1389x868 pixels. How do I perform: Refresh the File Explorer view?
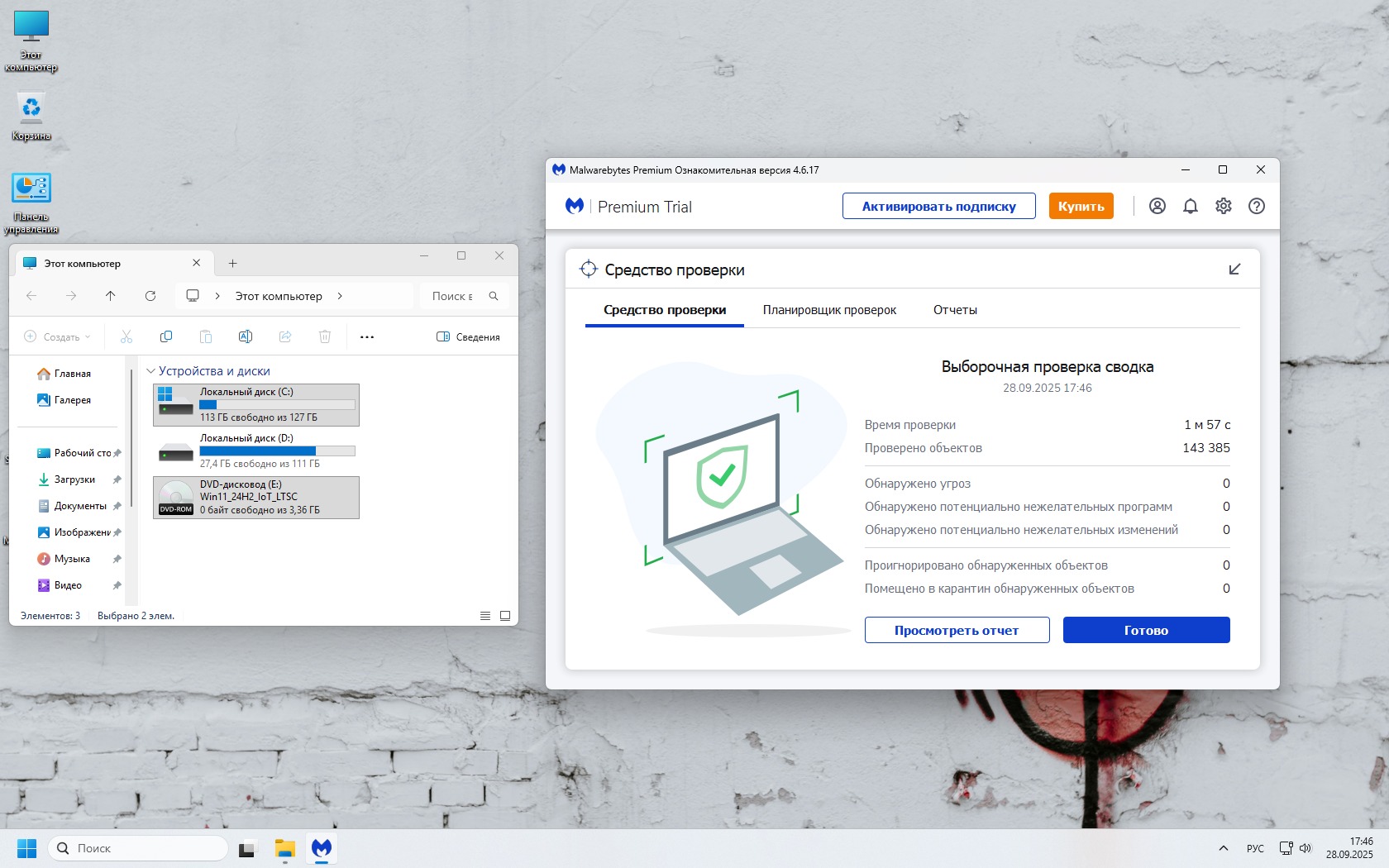[x=150, y=296]
